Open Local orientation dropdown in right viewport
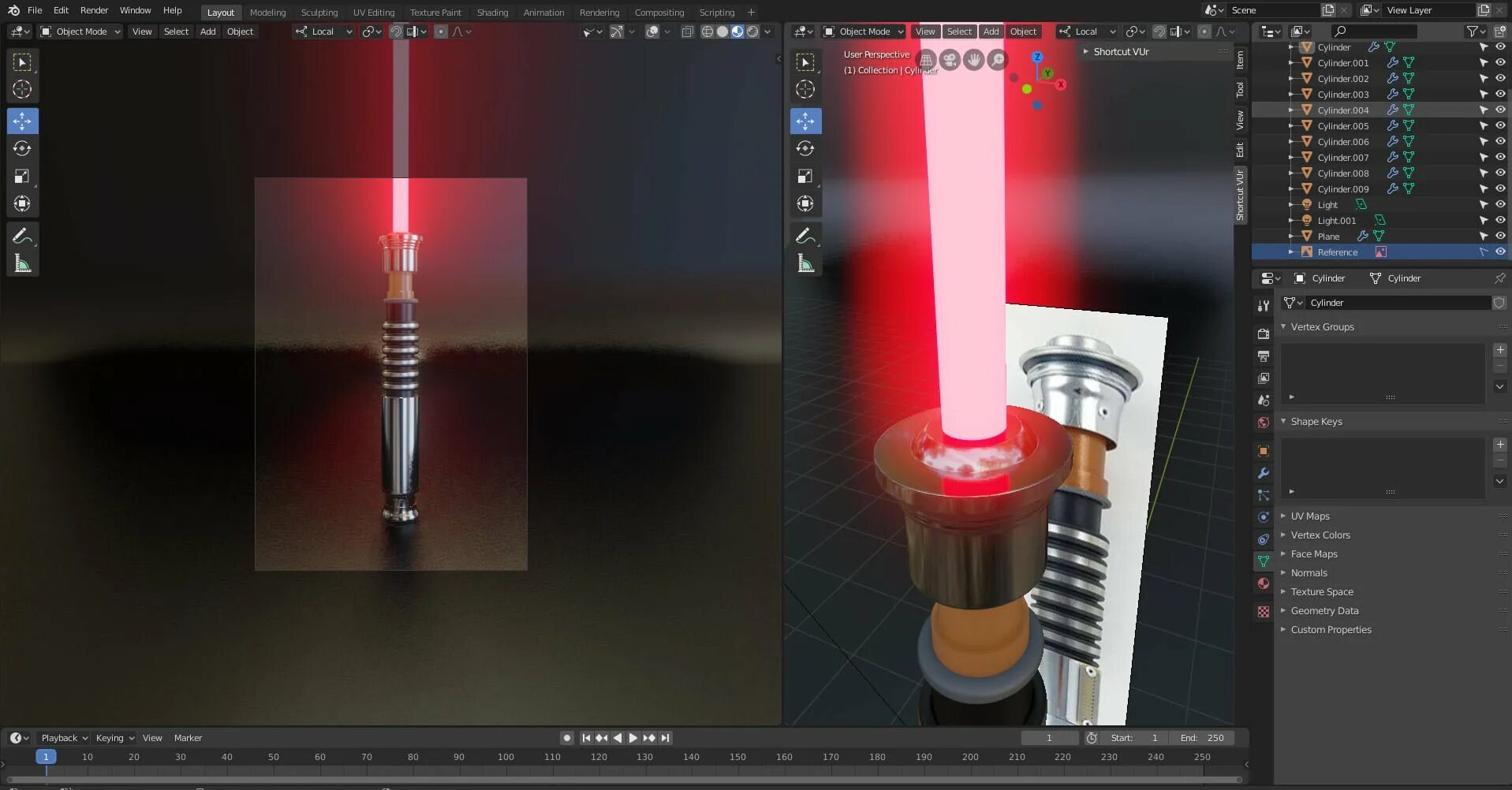Viewport: 1512px width, 790px height. click(x=1088, y=32)
